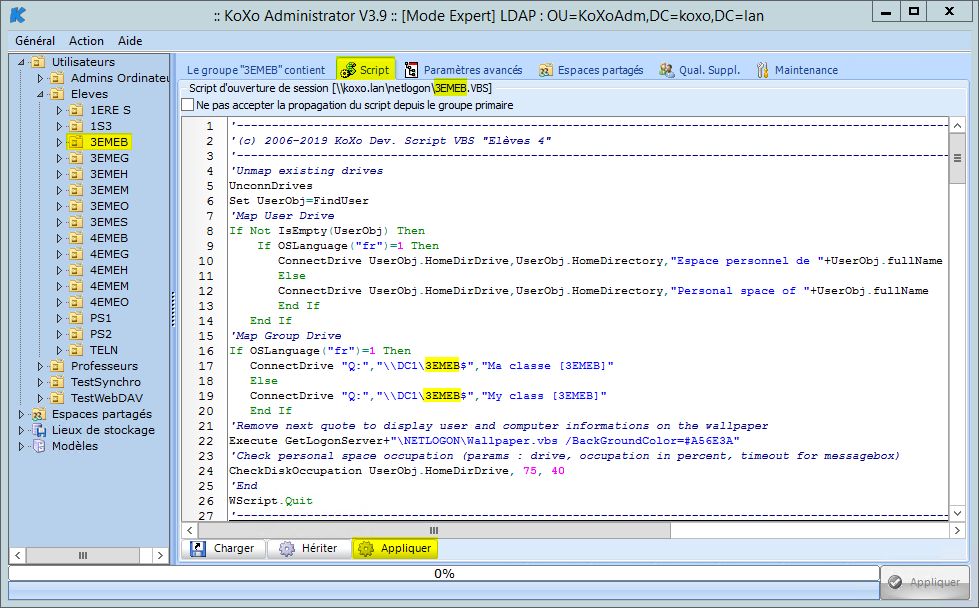Image resolution: width=979 pixels, height=608 pixels.
Task: Open the Action menu
Action: point(86,41)
